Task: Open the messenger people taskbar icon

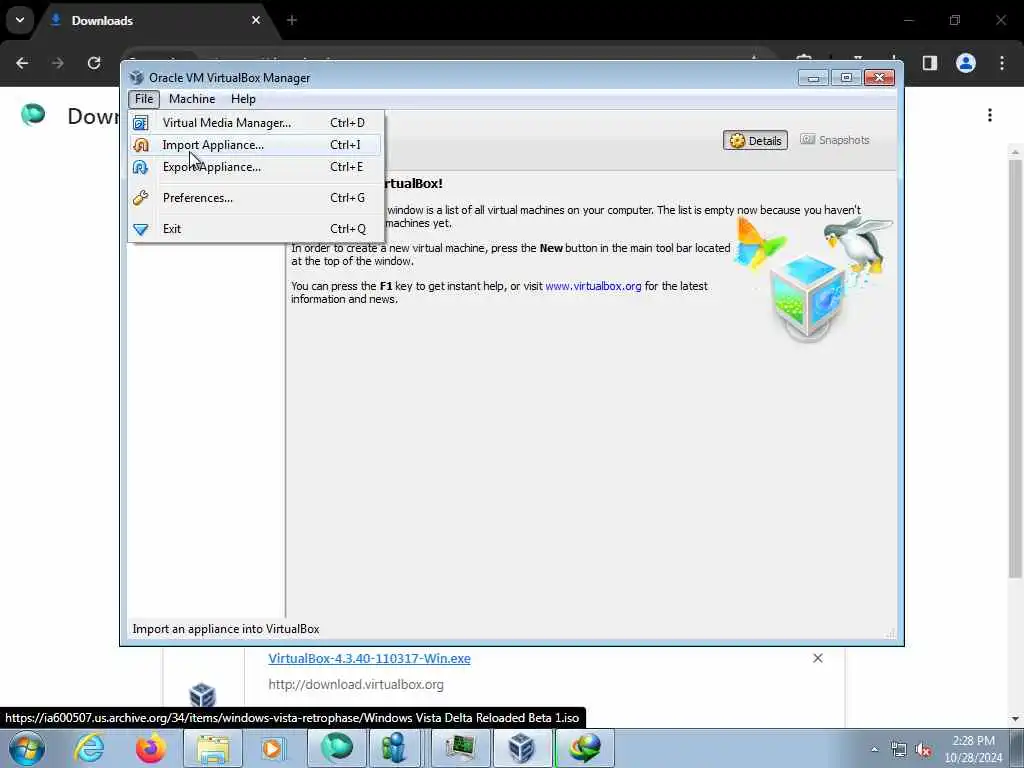Action: coord(396,748)
